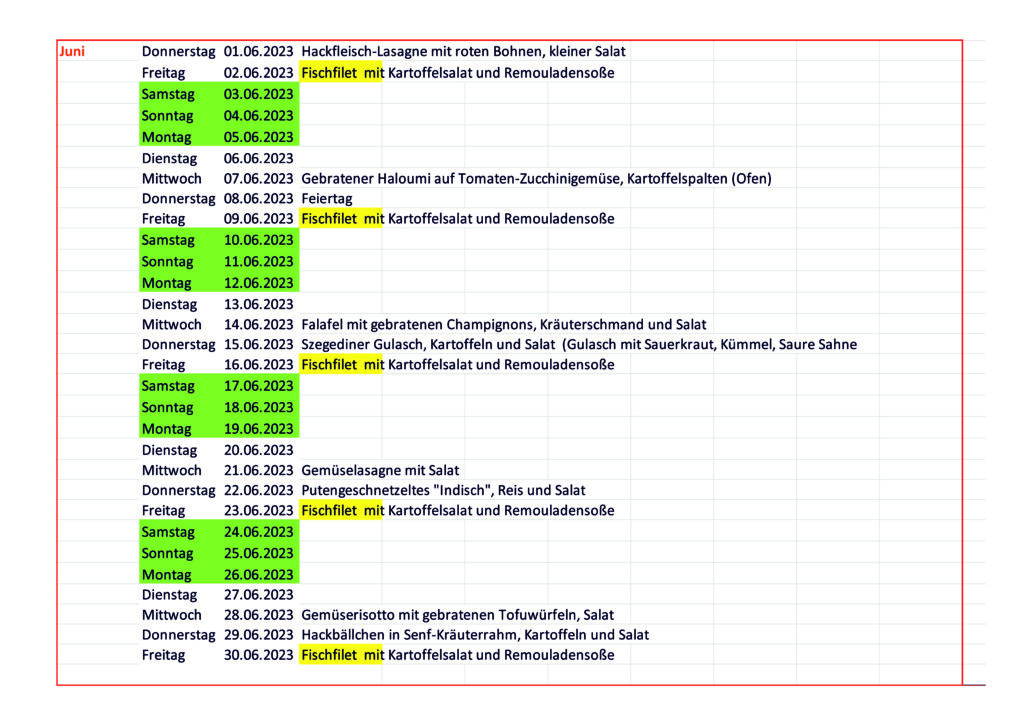The height and width of the screenshot is (723, 1024).
Task: Click the Mittwoch cell for 21.06.2023
Action: click(x=172, y=470)
